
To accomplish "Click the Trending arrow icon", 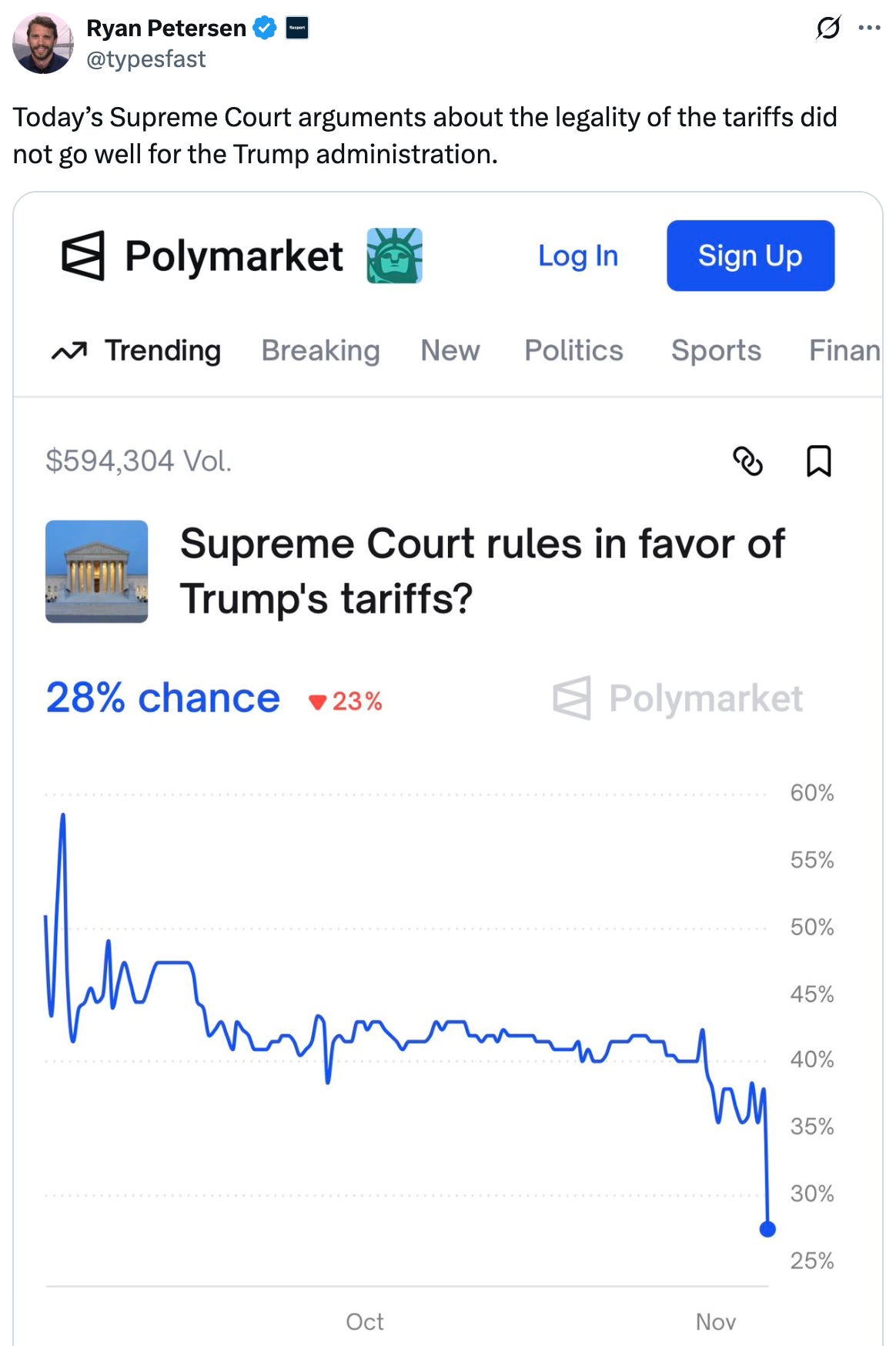I will (x=70, y=350).
